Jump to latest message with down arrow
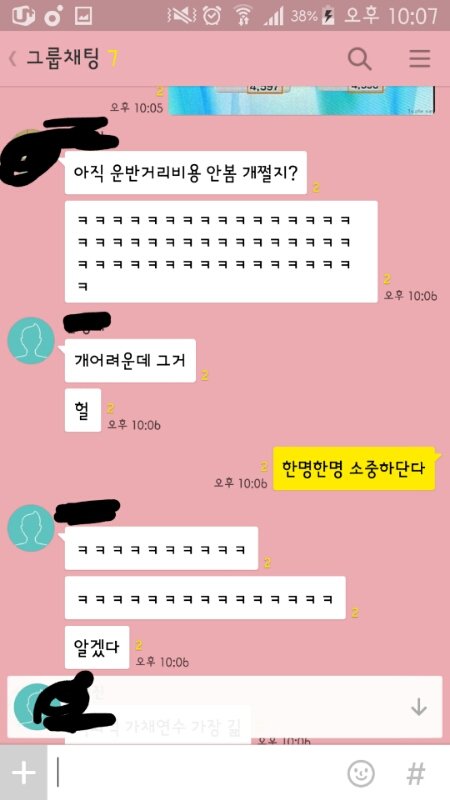Viewport: 450px width, 800px height. 418,707
